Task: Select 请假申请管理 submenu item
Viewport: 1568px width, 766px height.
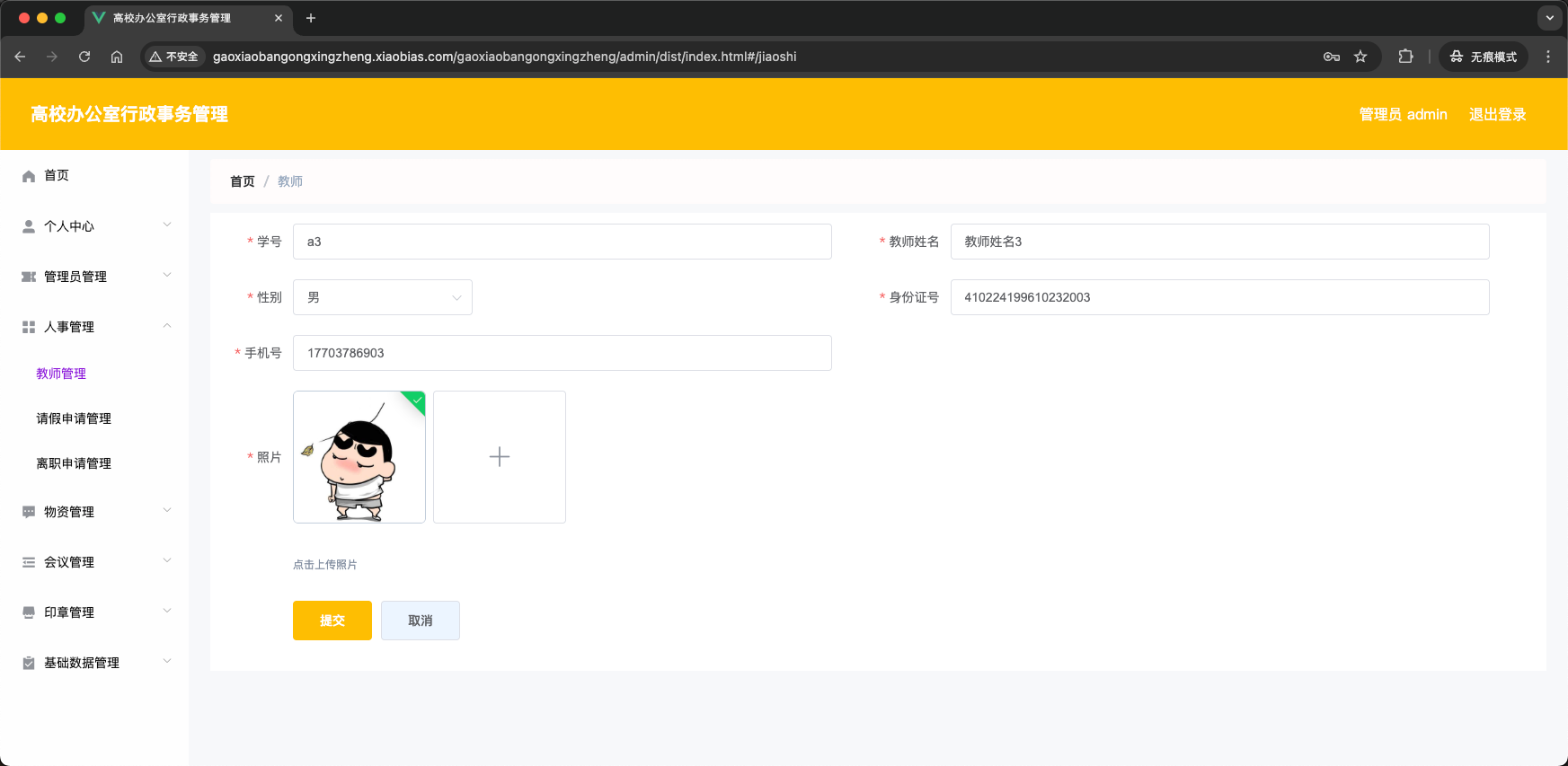Action: [x=74, y=418]
